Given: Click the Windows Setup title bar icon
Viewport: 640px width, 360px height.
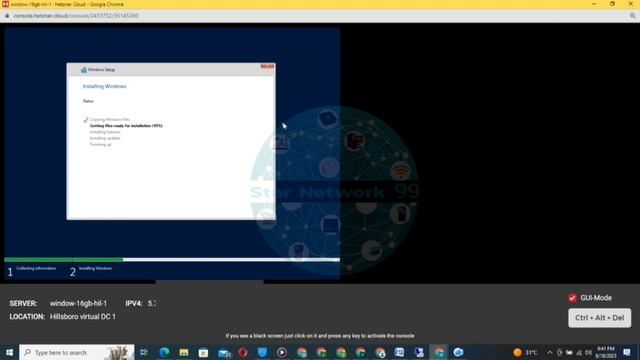Looking at the screenshot, I should pos(84,70).
